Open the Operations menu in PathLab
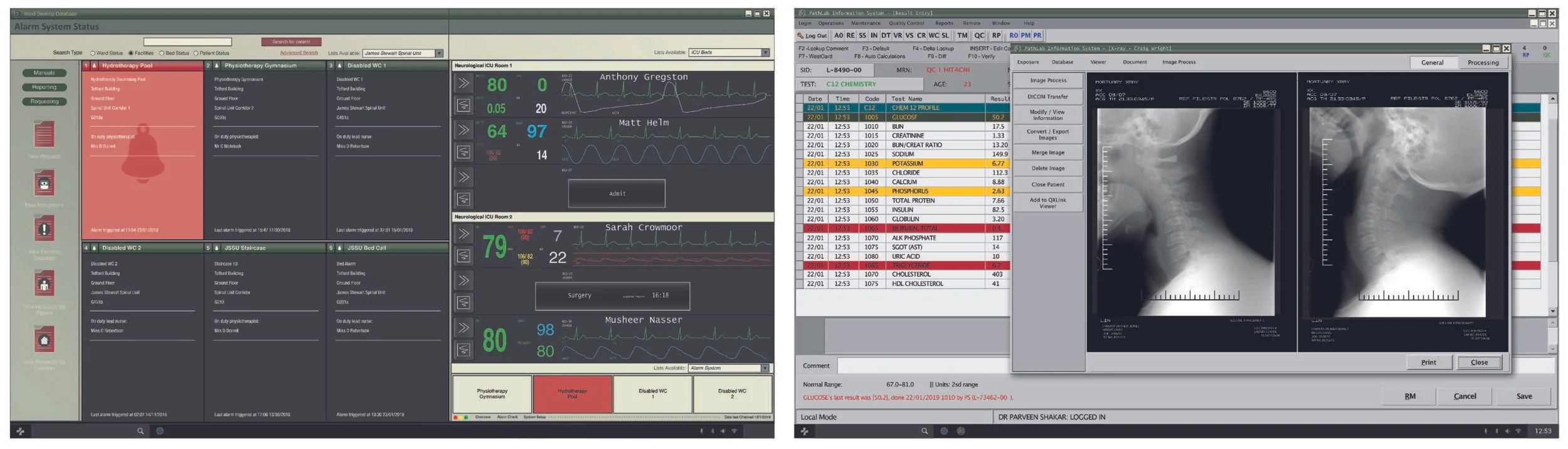 [831, 23]
